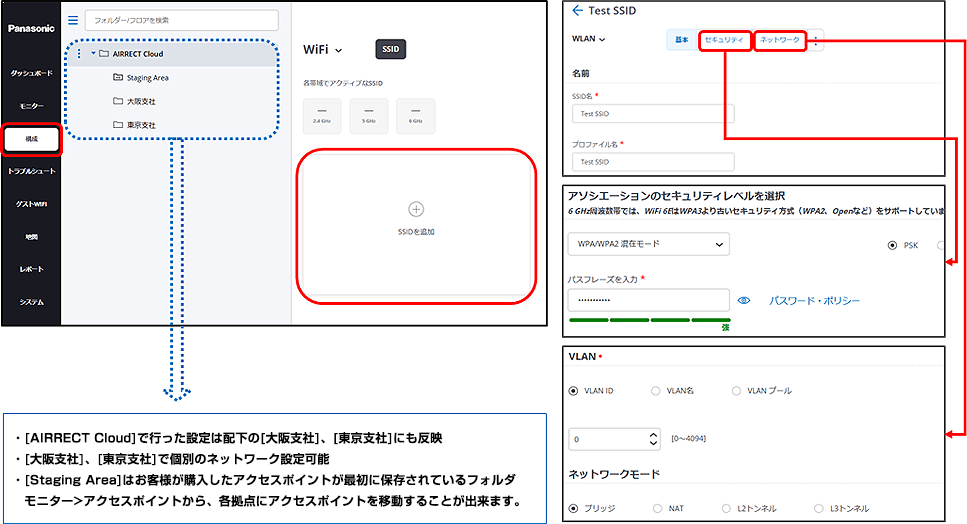Open the kebab menu next to AIRRECT Cloud
Image resolution: width=967 pixels, height=524 pixels.
point(79,54)
